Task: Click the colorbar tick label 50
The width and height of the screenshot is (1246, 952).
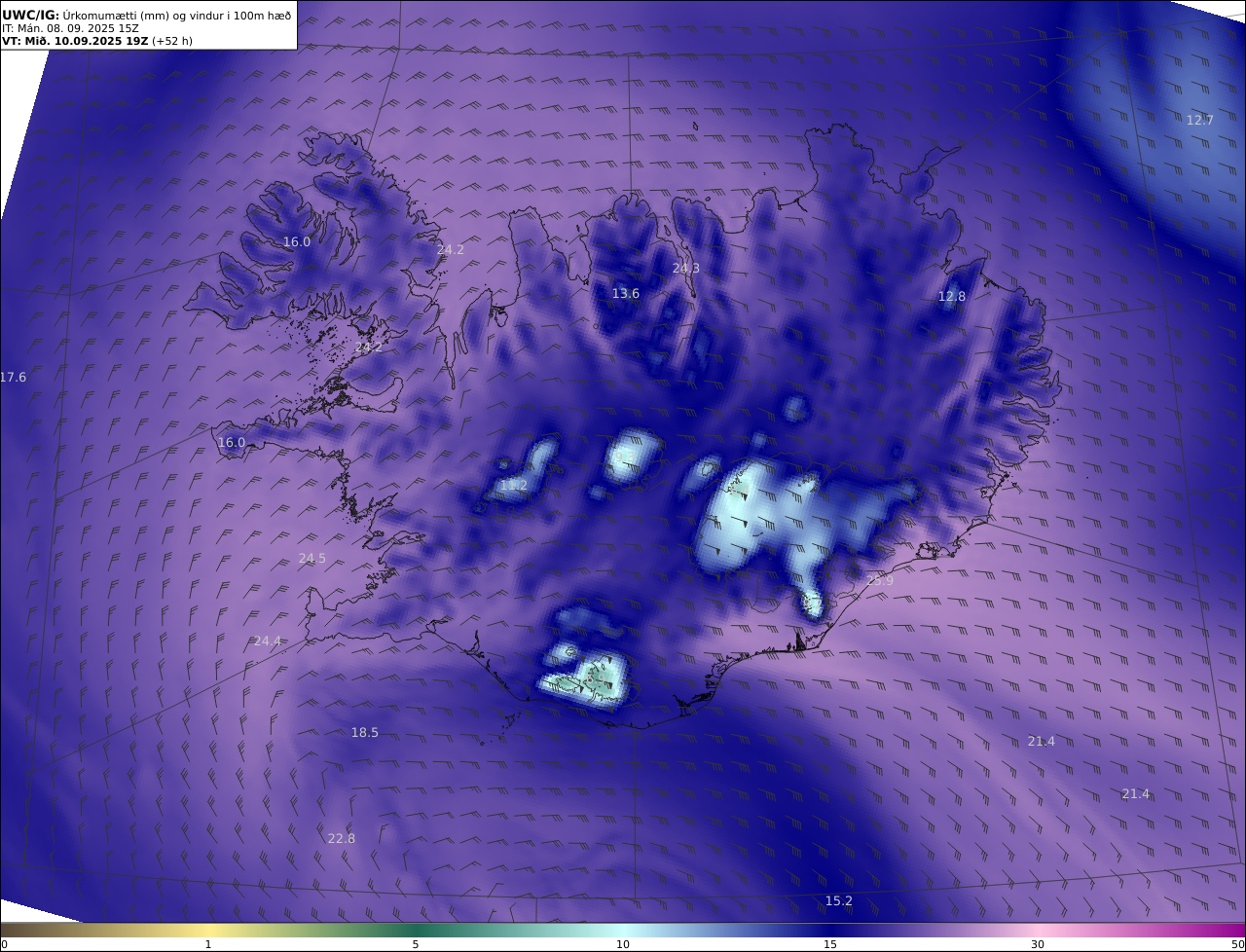Action: click(x=1238, y=944)
